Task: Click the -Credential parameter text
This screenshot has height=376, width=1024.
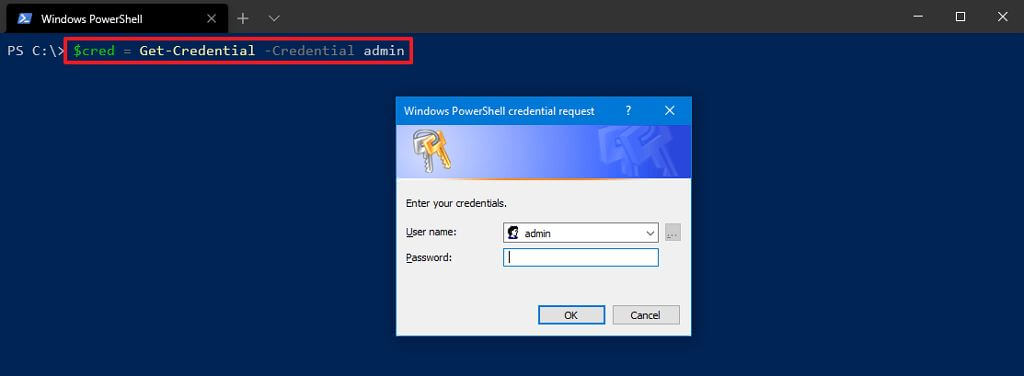Action: point(309,50)
